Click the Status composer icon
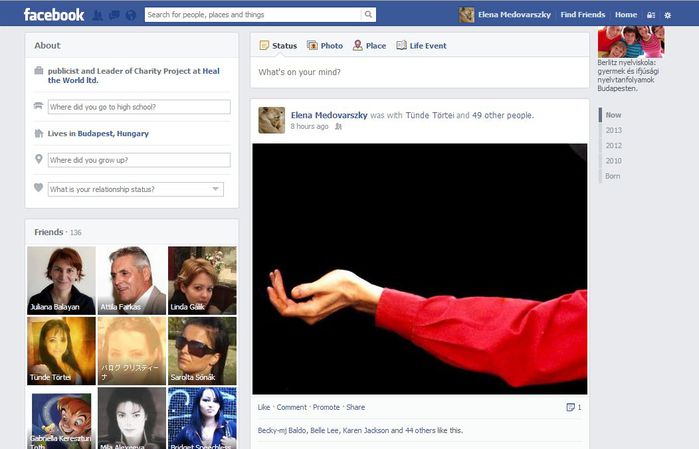The width and height of the screenshot is (699, 449). click(x=264, y=45)
